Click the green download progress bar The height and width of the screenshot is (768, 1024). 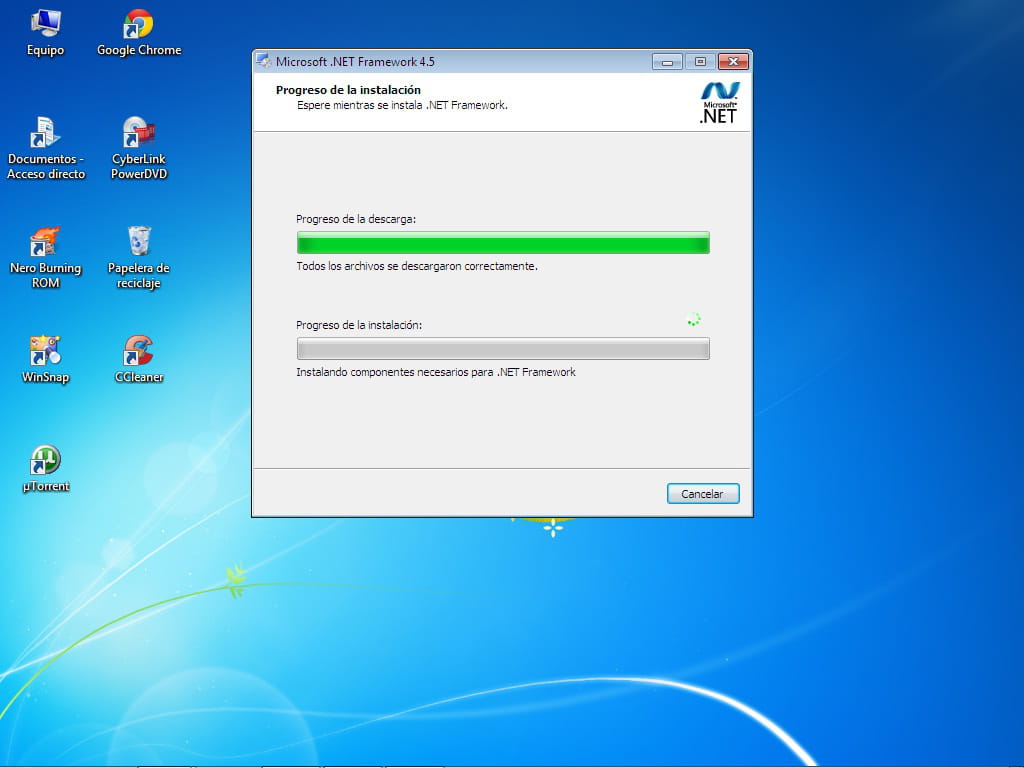tap(503, 243)
